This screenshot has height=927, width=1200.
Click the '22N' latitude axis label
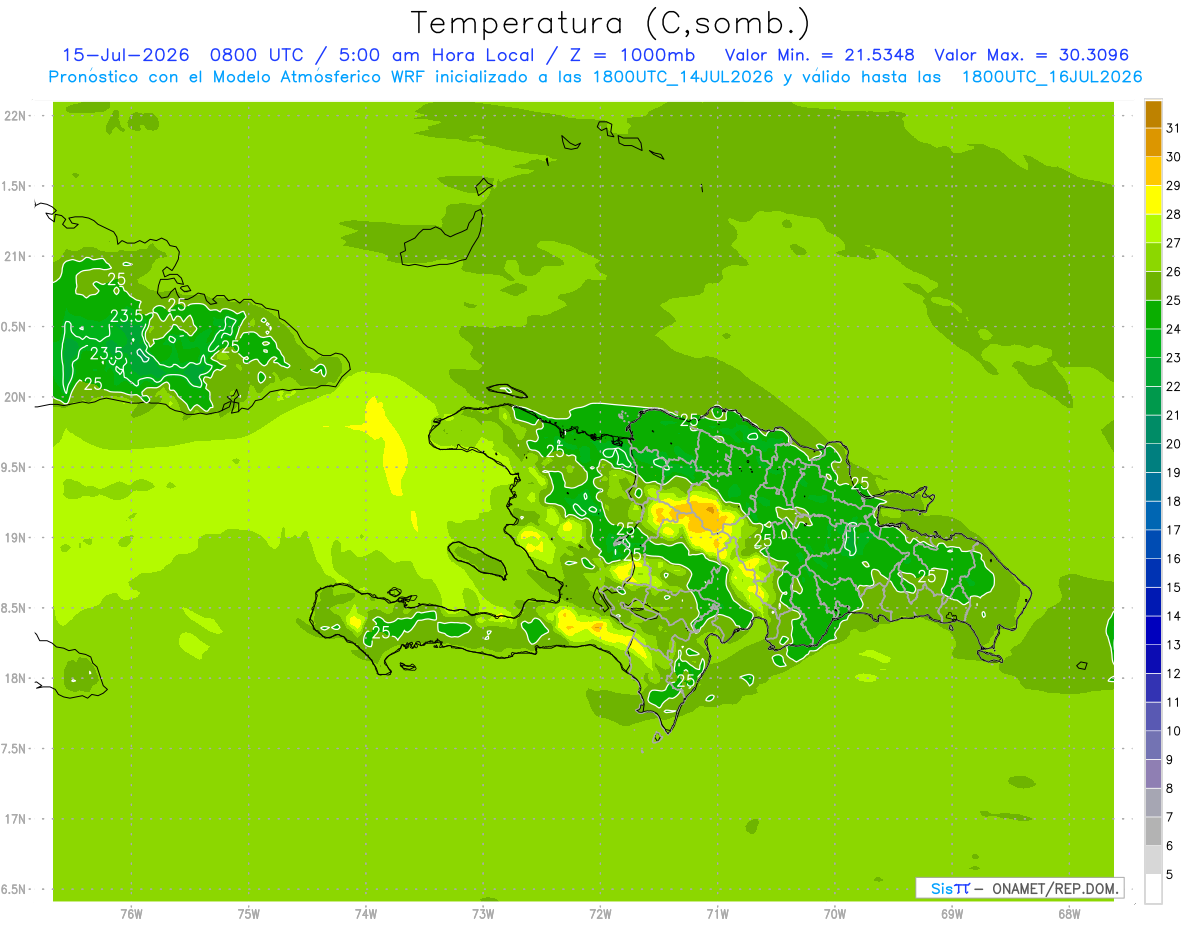pos(15,116)
